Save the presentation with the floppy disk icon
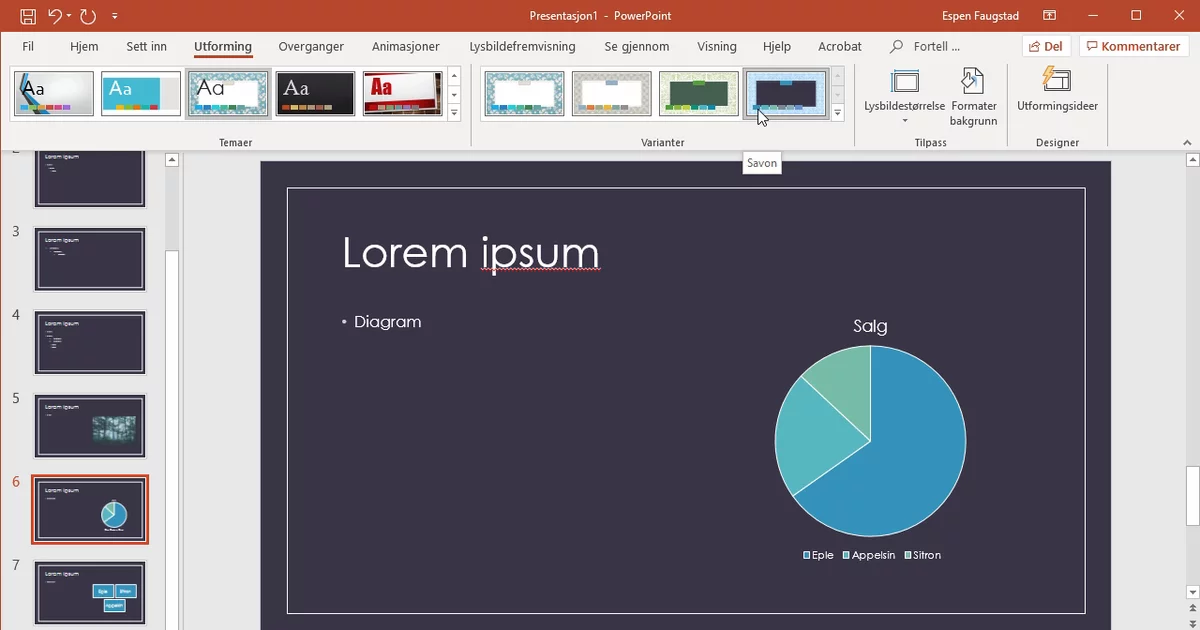Screen dimensions: 1200x630 pyautogui.click(x=28, y=16)
